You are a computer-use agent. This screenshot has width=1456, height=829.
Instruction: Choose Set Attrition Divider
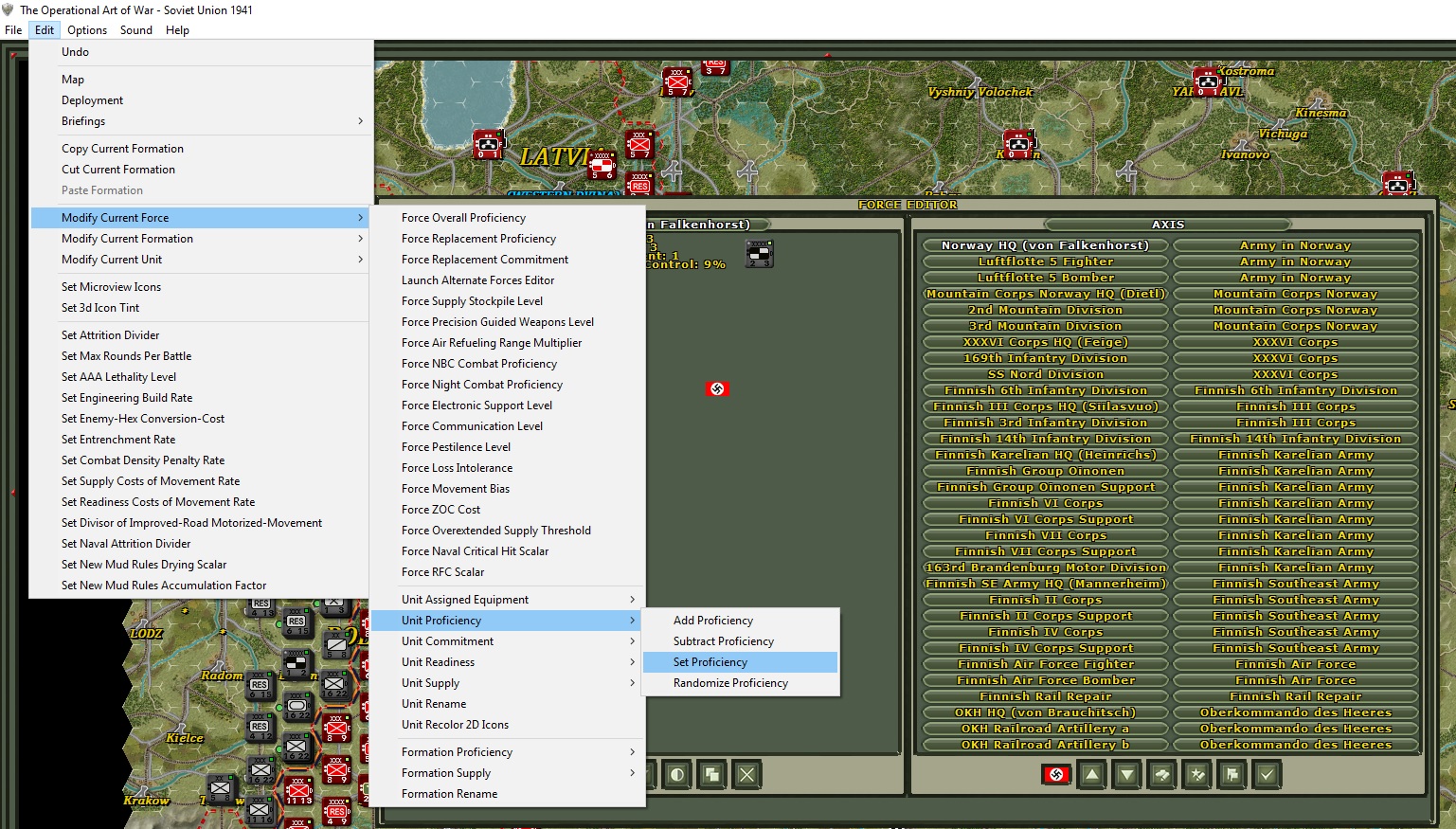(x=200, y=335)
